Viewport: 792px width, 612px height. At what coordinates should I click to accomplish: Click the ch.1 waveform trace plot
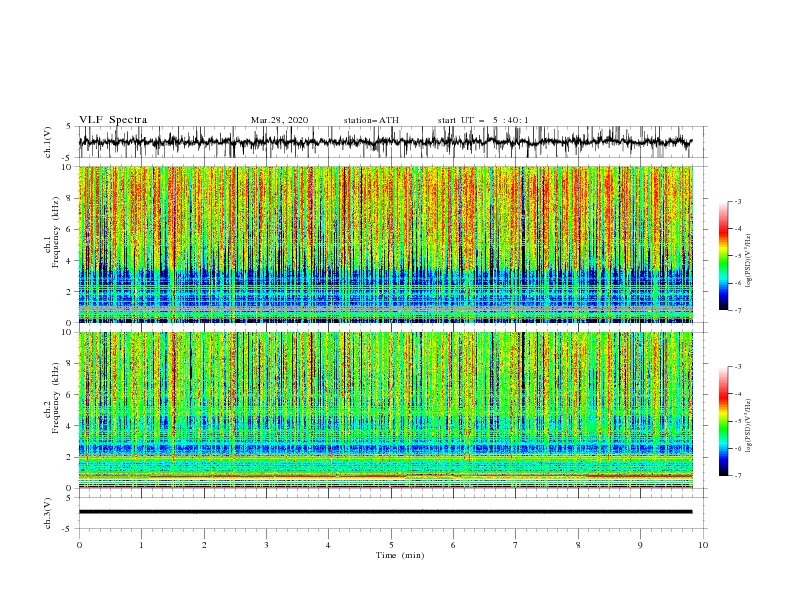385,142
